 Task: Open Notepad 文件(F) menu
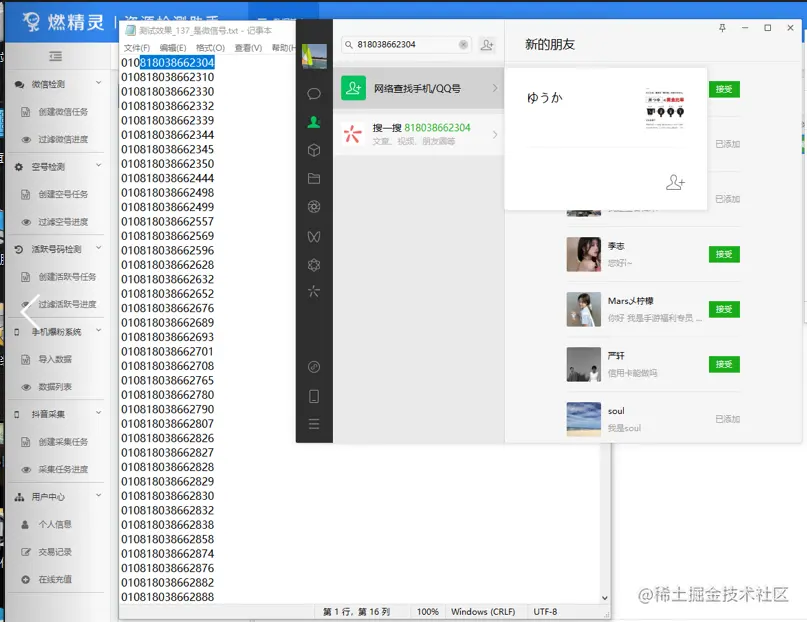(x=136, y=48)
